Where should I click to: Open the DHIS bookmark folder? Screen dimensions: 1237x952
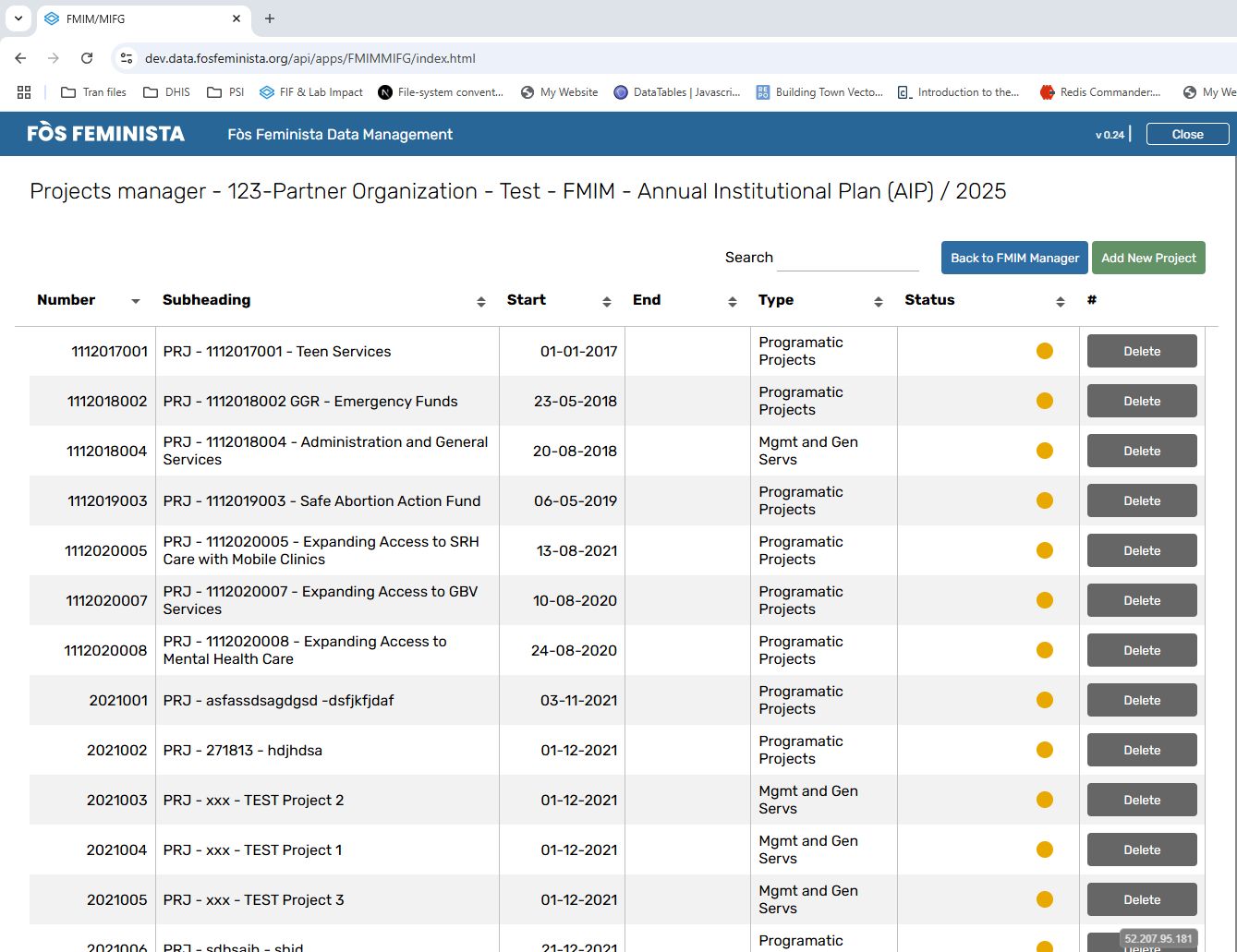[167, 92]
